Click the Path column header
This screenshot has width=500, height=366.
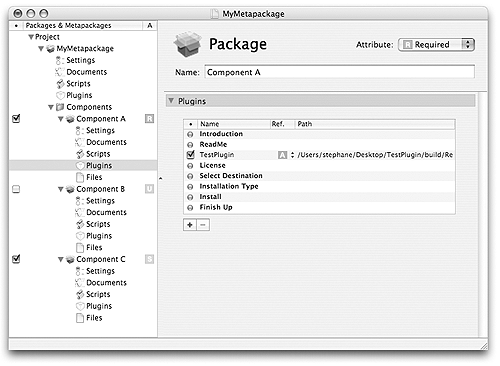375,124
